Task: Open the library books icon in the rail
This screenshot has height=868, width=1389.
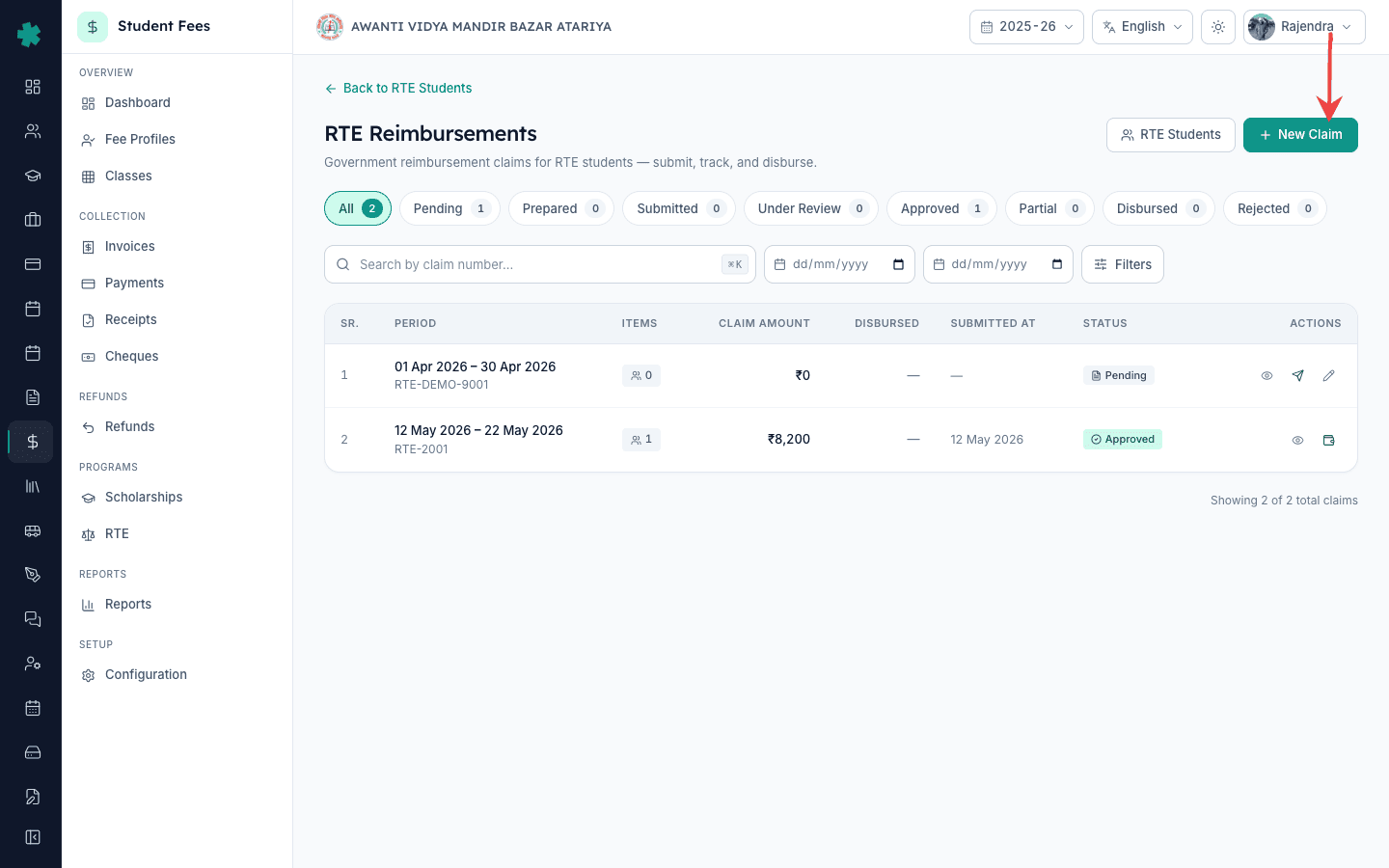Action: 33,486
